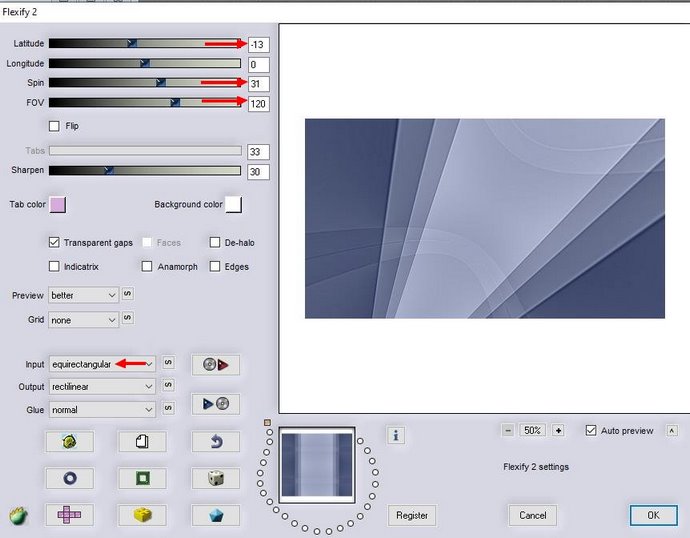Image resolution: width=690 pixels, height=538 pixels.
Task: Click the yellow brick block button
Action: [x=141, y=514]
